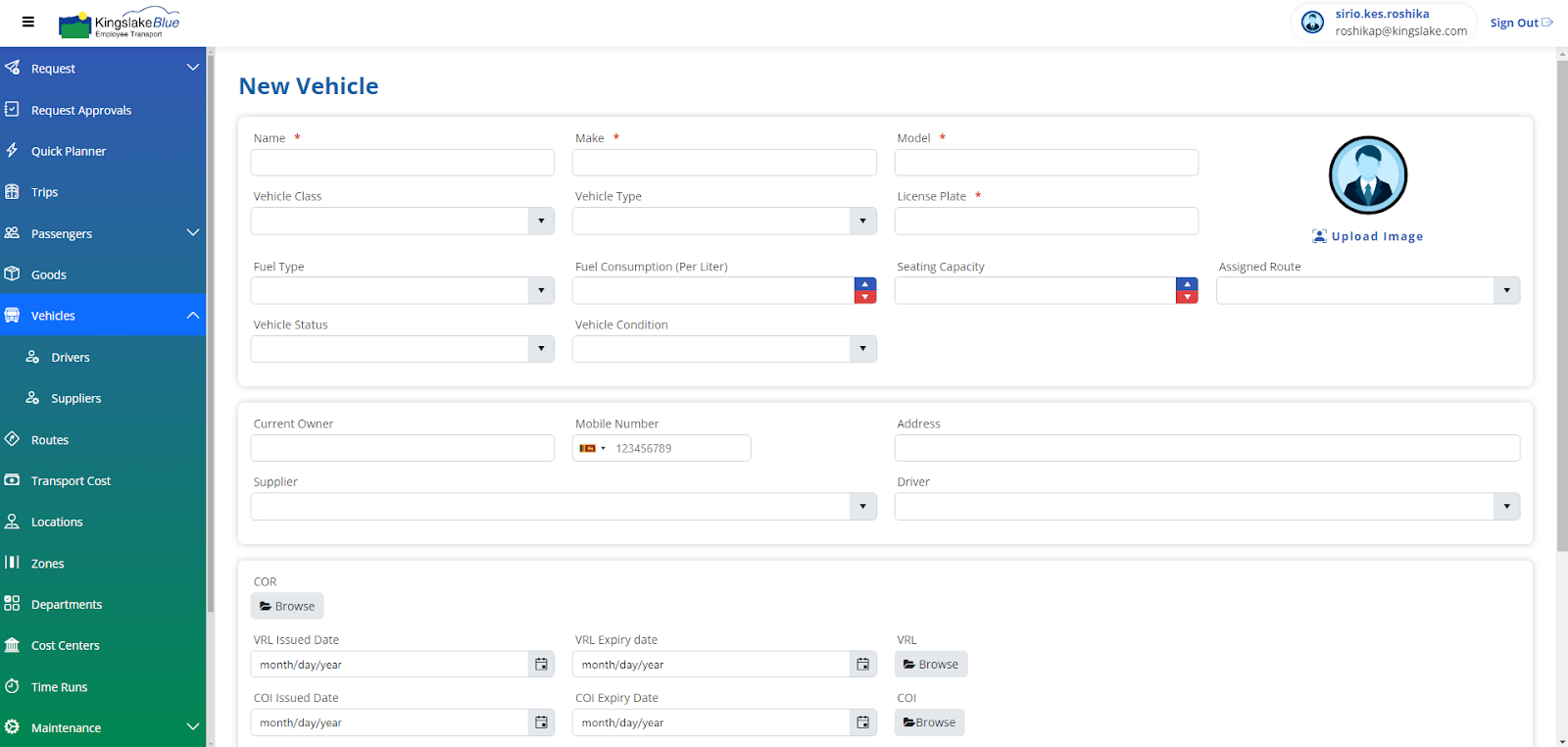Screen dimensions: 1568x747
Task: Click the Cost Centers bank icon
Action: point(12,645)
